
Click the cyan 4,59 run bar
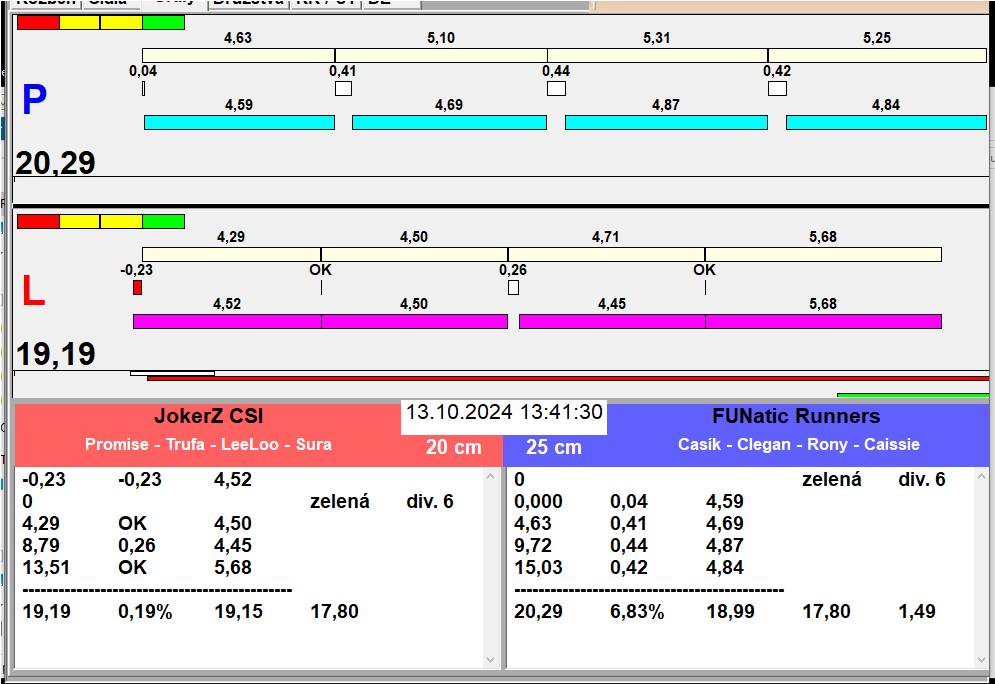click(239, 122)
